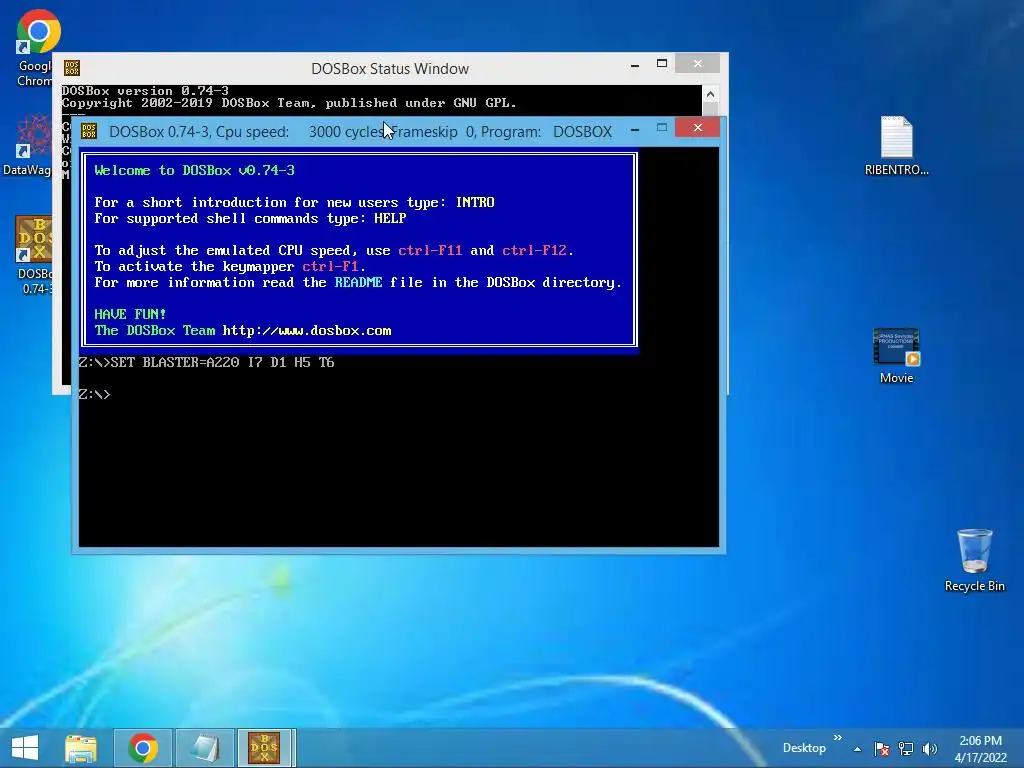This screenshot has width=1024, height=768.
Task: Click the http://www.dosbox.com URL text
Action: click(307, 330)
